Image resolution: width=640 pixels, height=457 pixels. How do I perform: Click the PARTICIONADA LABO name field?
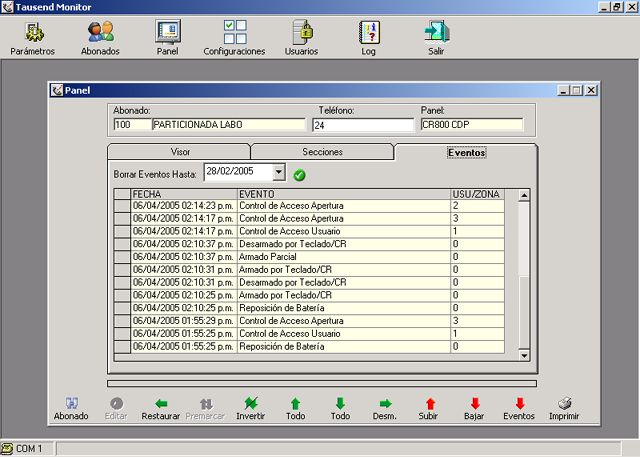(x=228, y=124)
